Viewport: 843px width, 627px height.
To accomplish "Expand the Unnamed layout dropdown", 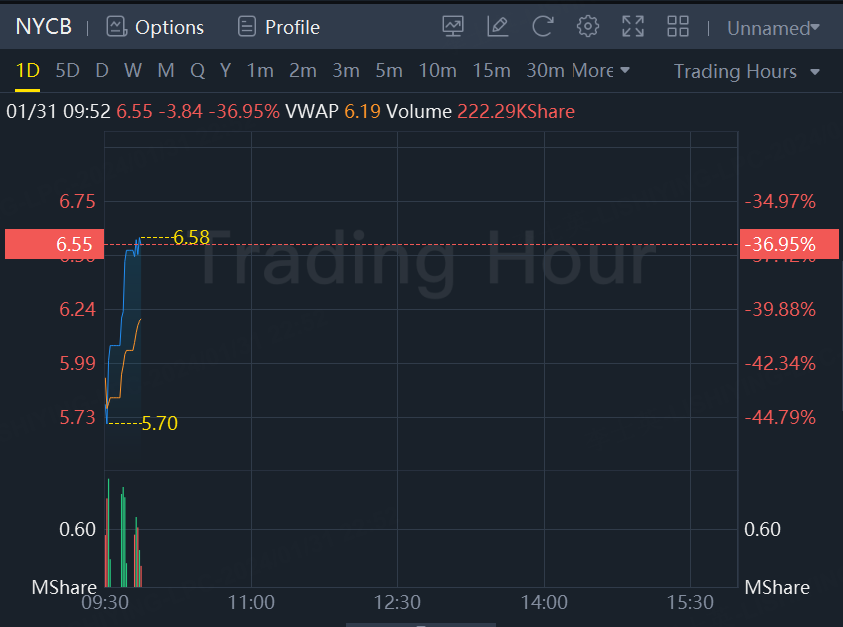I will (773, 28).
